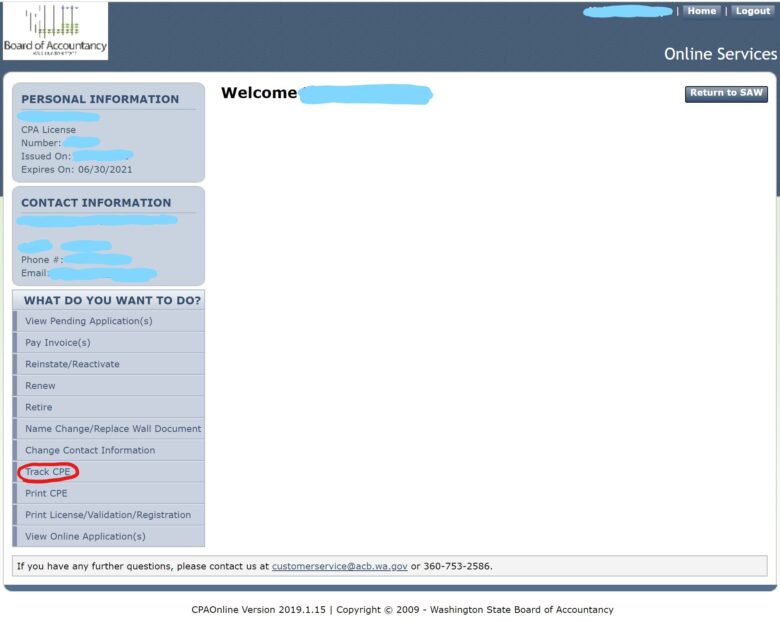Click the CPAOnline Version 2019.1.15 footer text
Screen dimensions: 780x622
[x=258, y=610]
